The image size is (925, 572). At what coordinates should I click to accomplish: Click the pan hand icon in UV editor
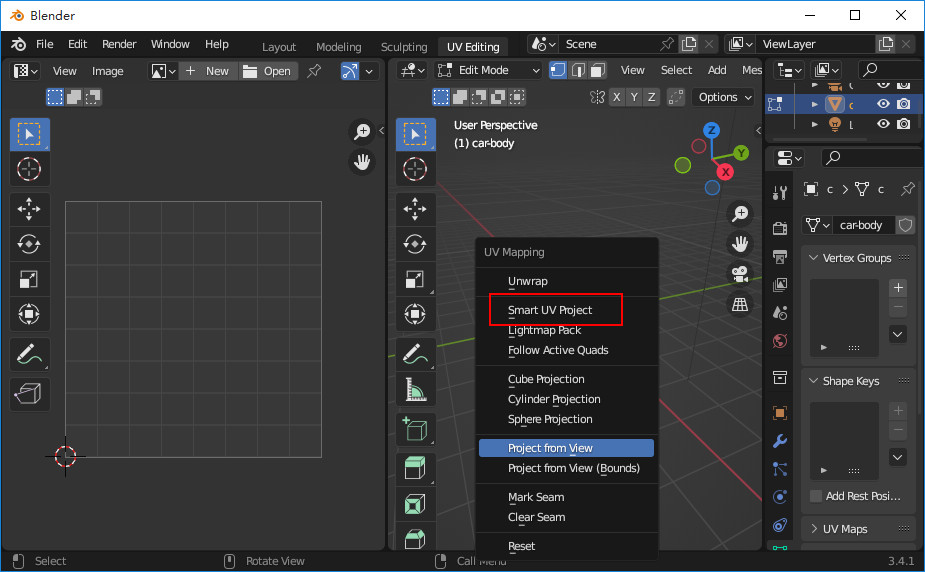(x=362, y=162)
